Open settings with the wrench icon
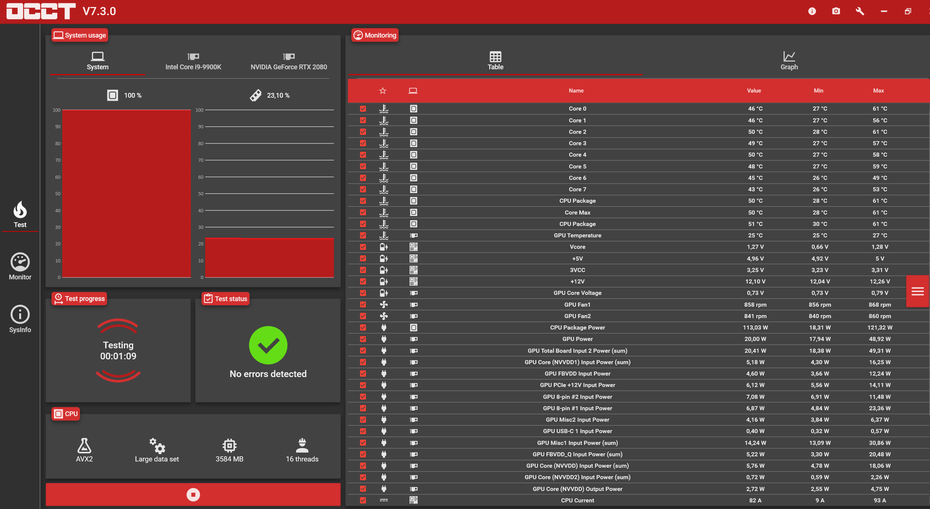 click(859, 11)
